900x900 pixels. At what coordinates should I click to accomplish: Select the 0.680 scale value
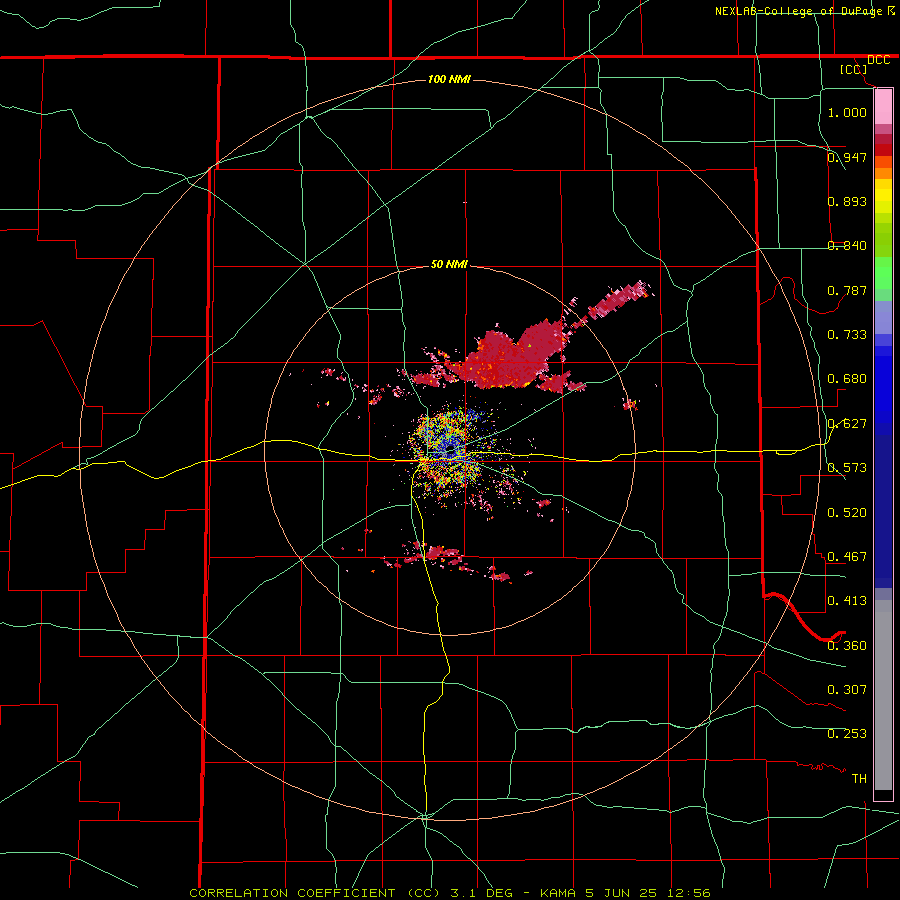coord(847,378)
